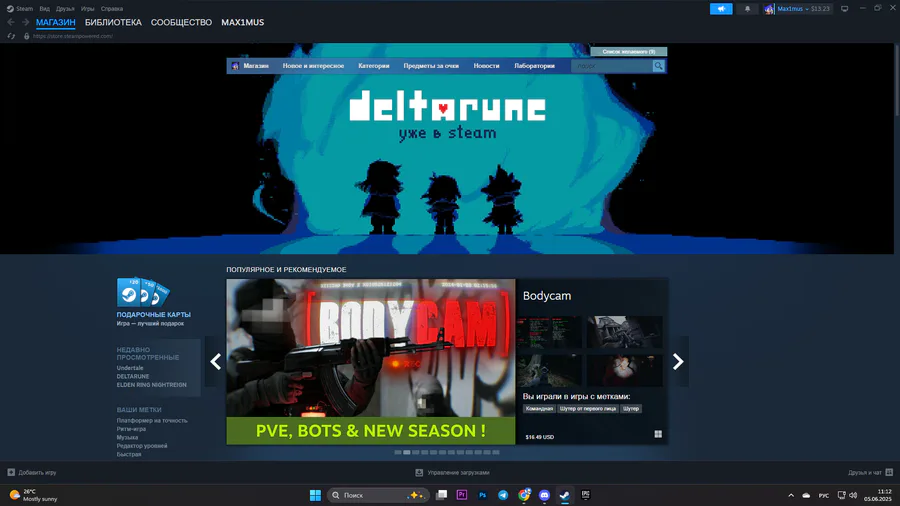Reload the store page

(11, 36)
